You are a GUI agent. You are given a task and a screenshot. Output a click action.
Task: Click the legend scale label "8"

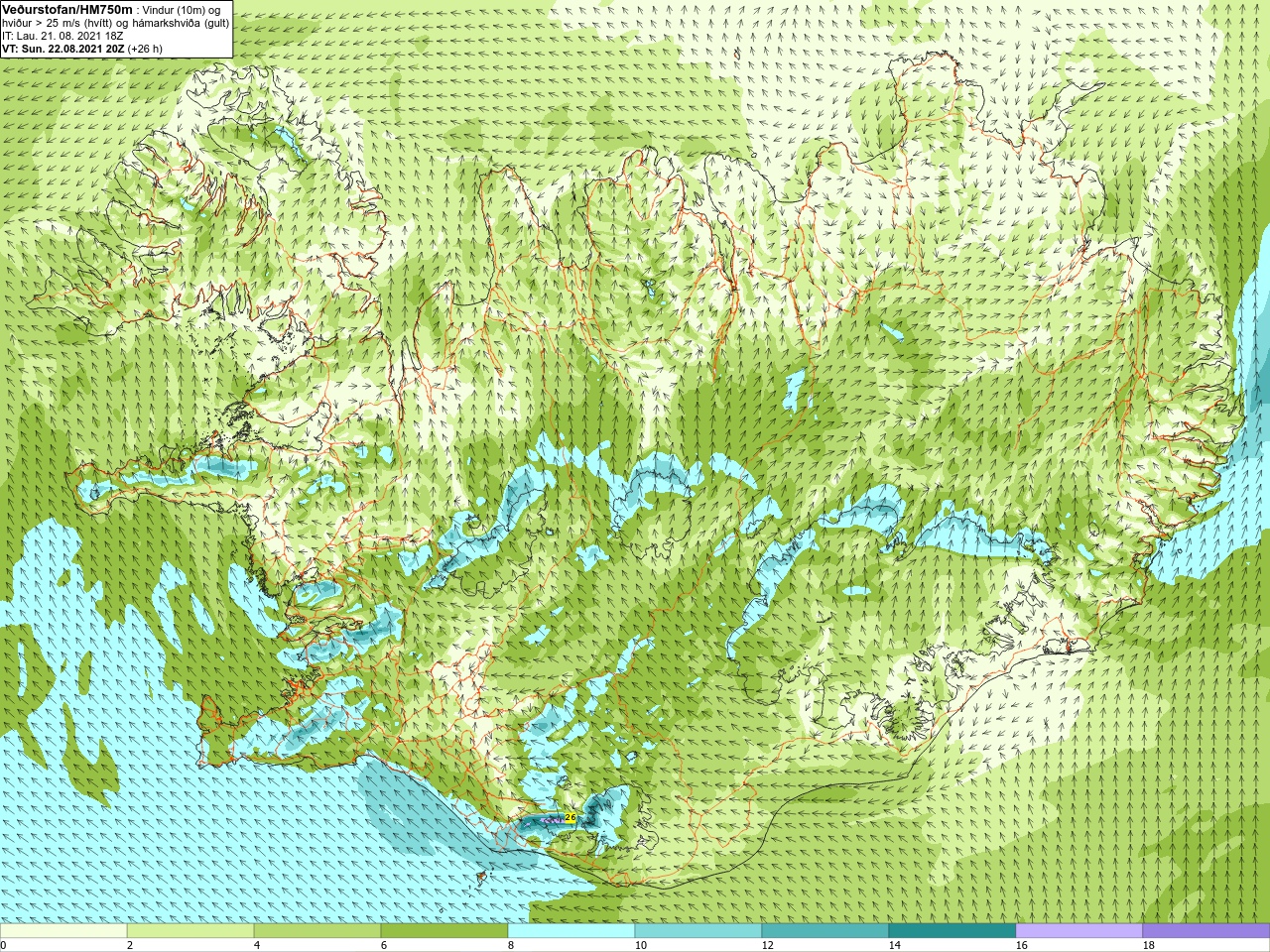point(510,946)
